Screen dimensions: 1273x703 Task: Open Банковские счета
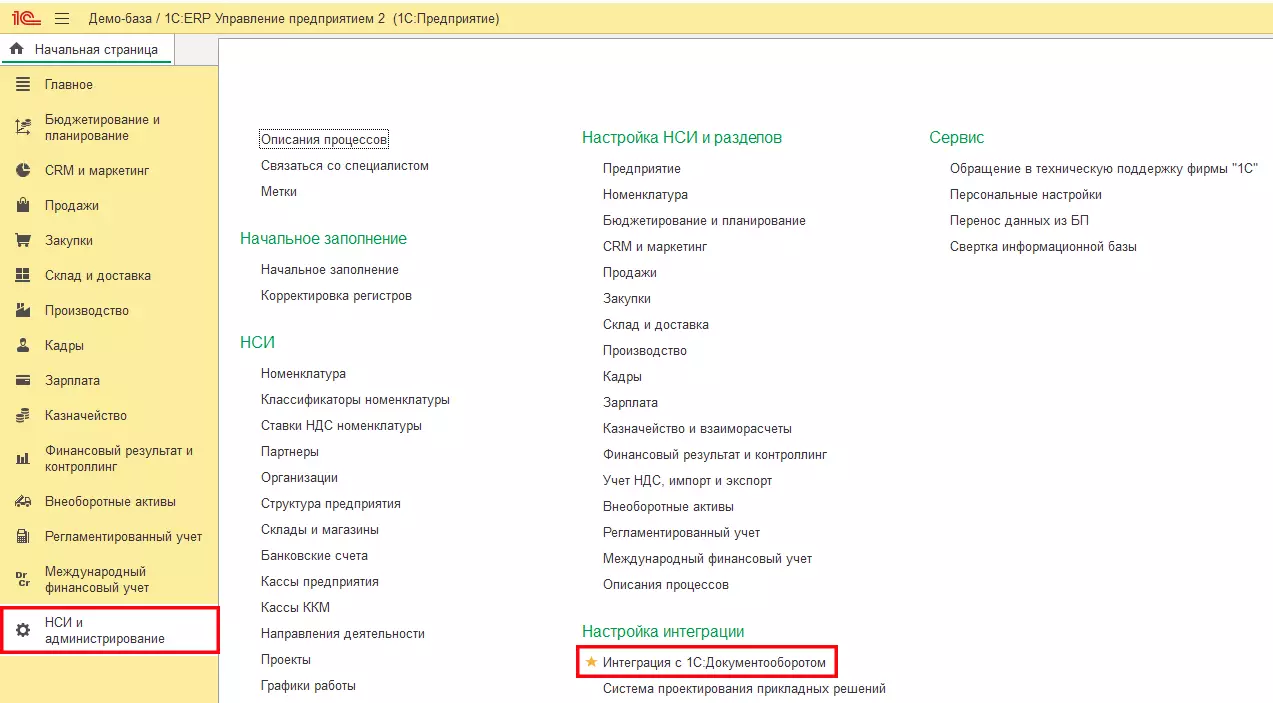pyautogui.click(x=314, y=556)
